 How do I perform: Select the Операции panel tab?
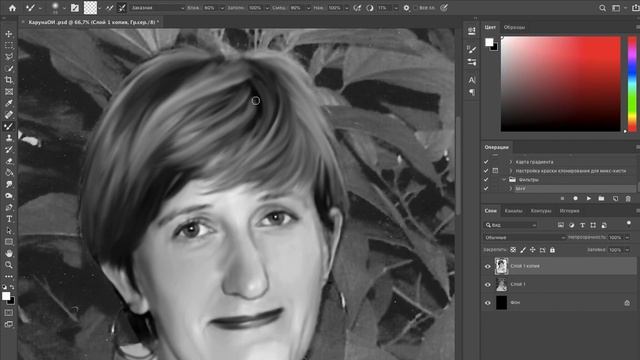[x=497, y=147]
